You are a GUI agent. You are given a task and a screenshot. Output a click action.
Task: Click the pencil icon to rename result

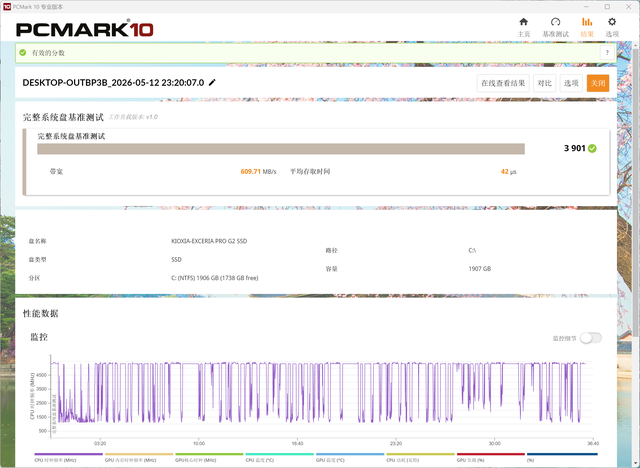coord(212,83)
